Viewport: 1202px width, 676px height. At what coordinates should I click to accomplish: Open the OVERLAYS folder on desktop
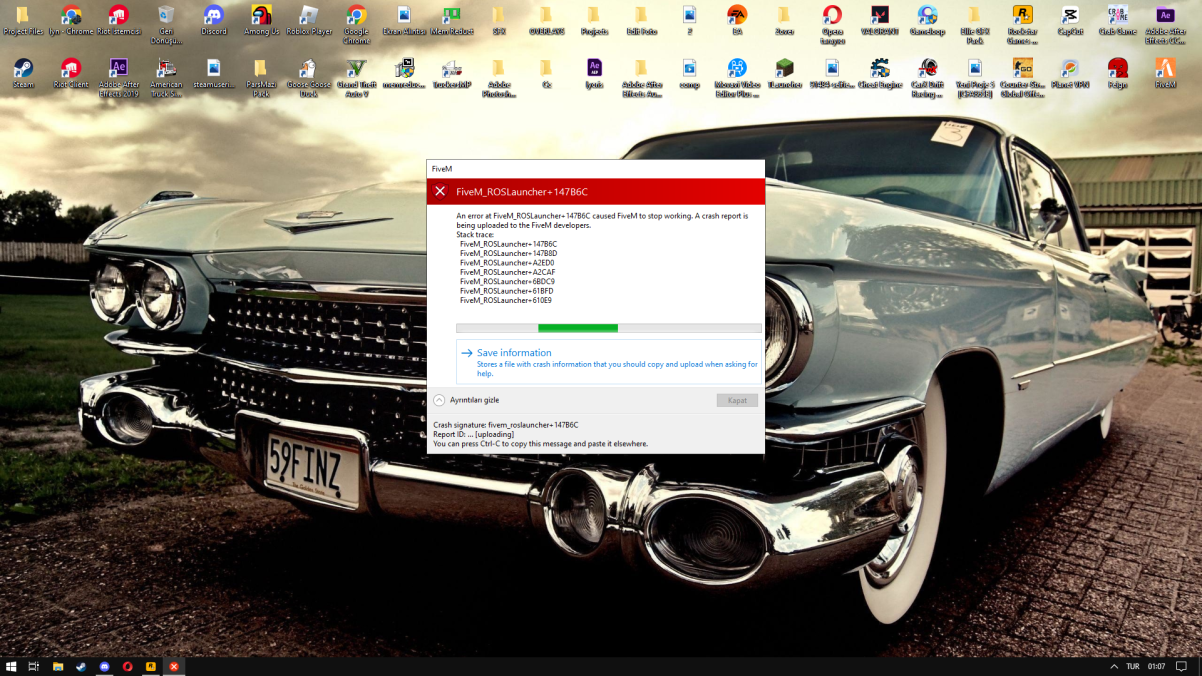pos(546,20)
